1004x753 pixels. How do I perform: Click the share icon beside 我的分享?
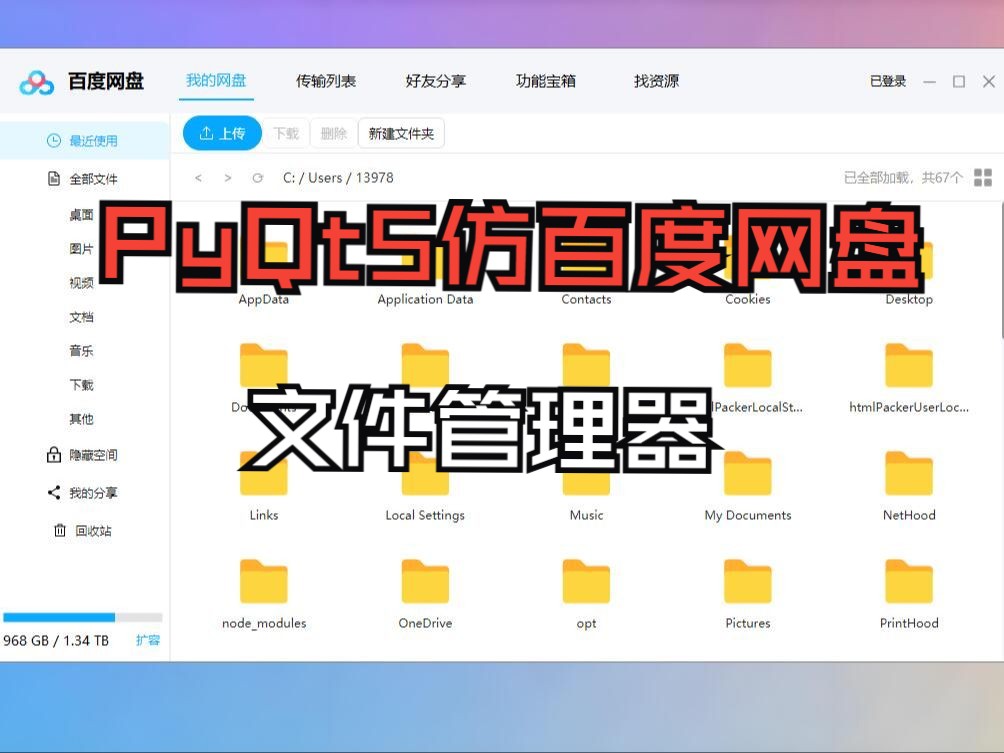54,492
